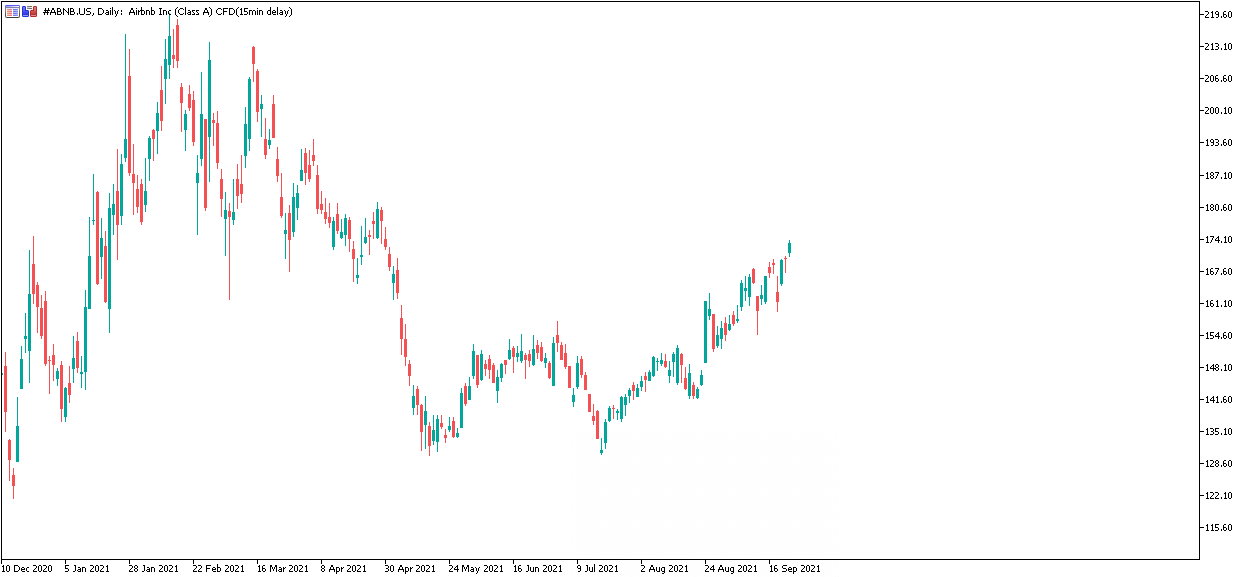Click the 9 Jul 2021 time marker
The width and height of the screenshot is (1241, 577).
coord(599,568)
